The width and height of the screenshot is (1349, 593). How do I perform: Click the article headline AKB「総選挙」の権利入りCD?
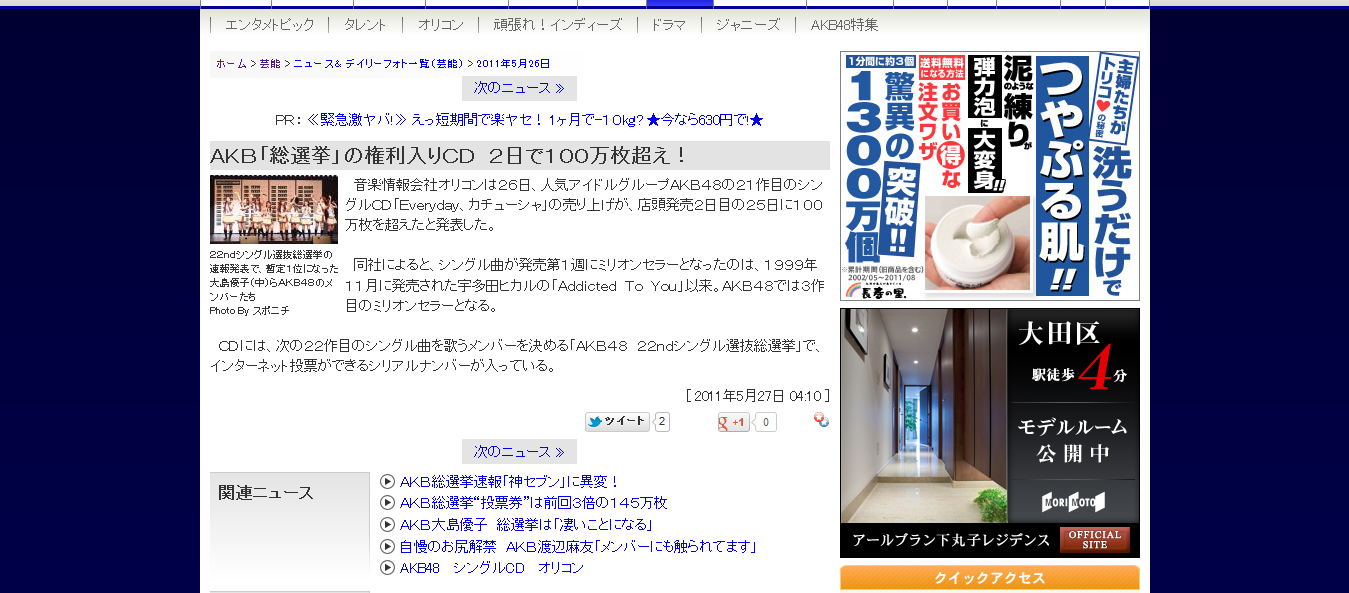click(449, 155)
